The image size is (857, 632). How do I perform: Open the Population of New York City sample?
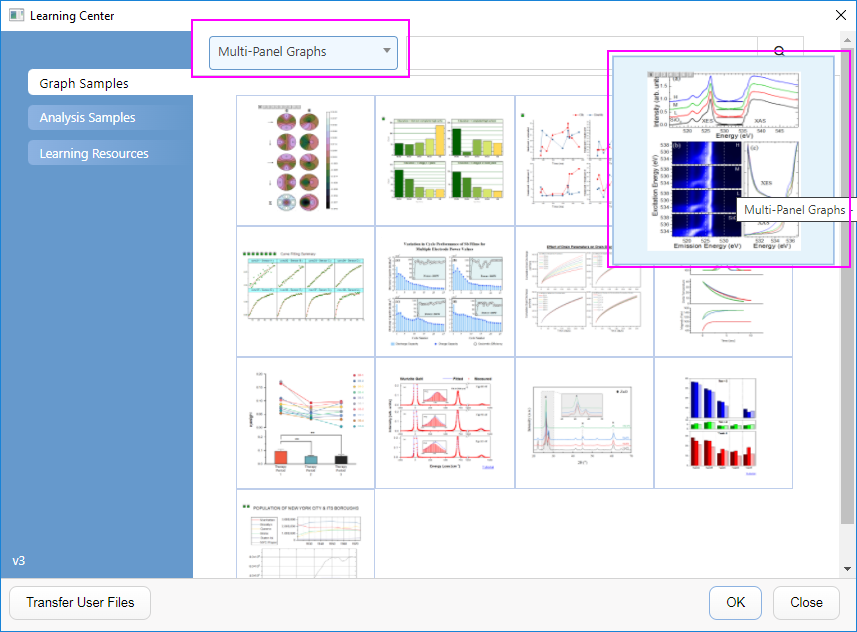pos(305,533)
